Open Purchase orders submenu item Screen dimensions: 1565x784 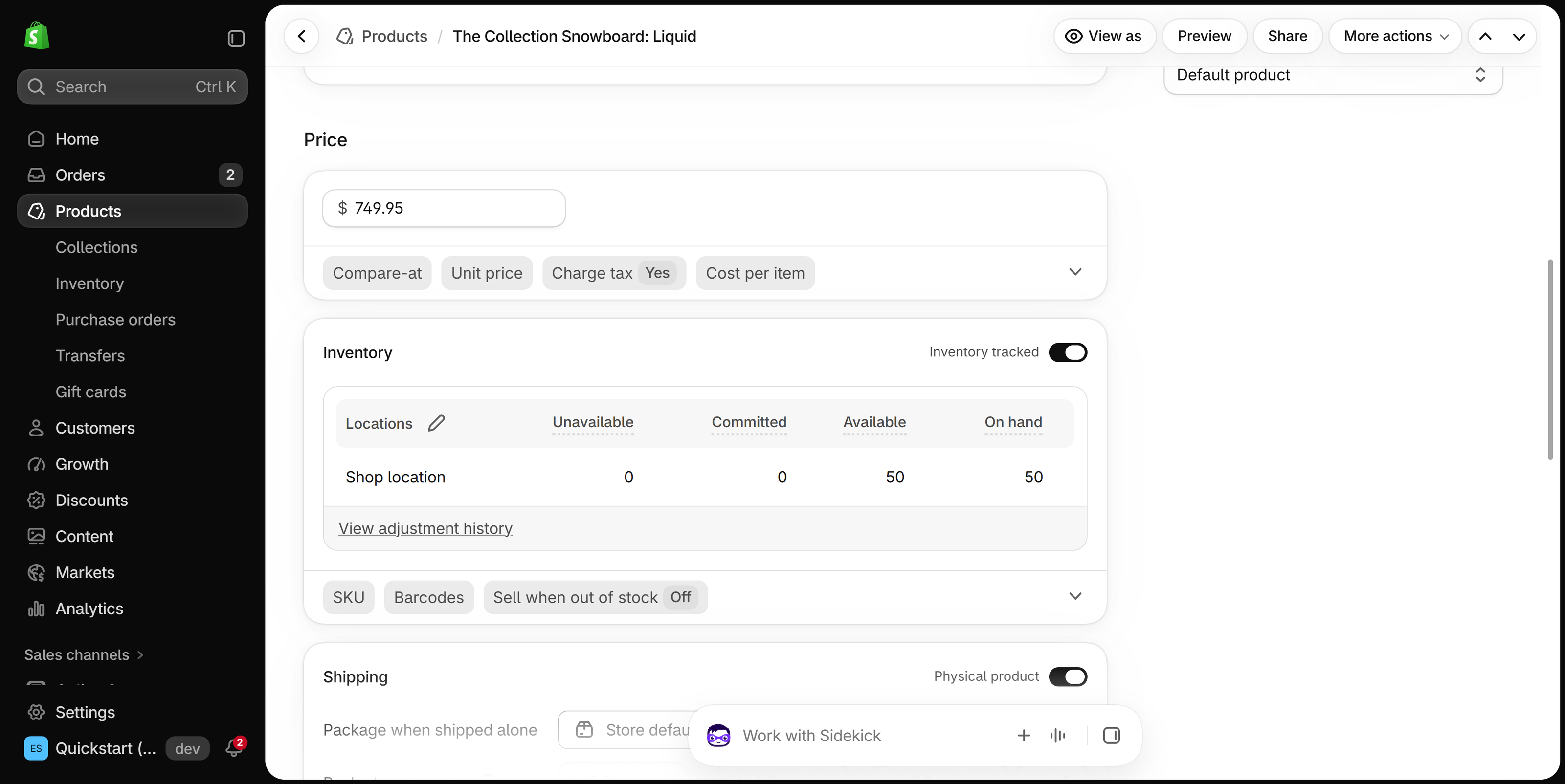pos(115,320)
